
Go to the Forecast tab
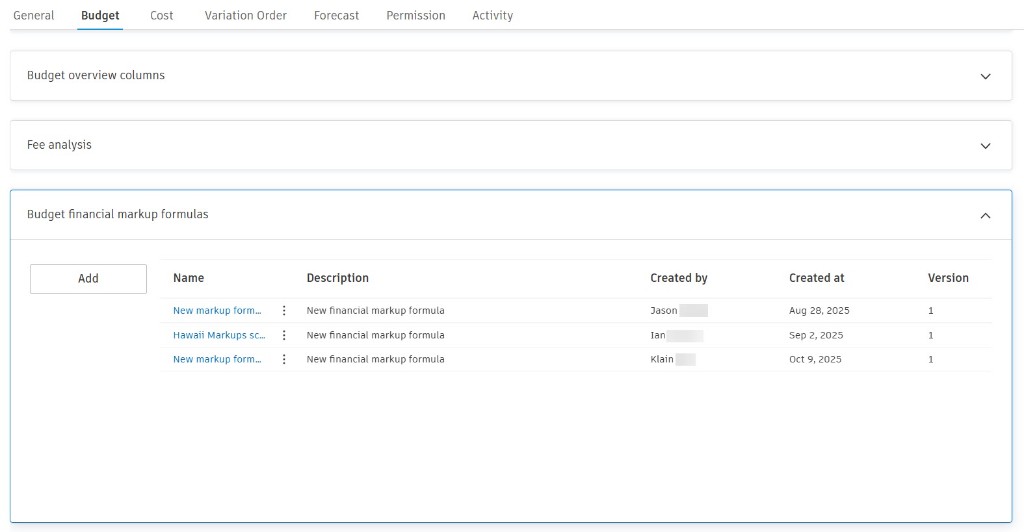336,15
